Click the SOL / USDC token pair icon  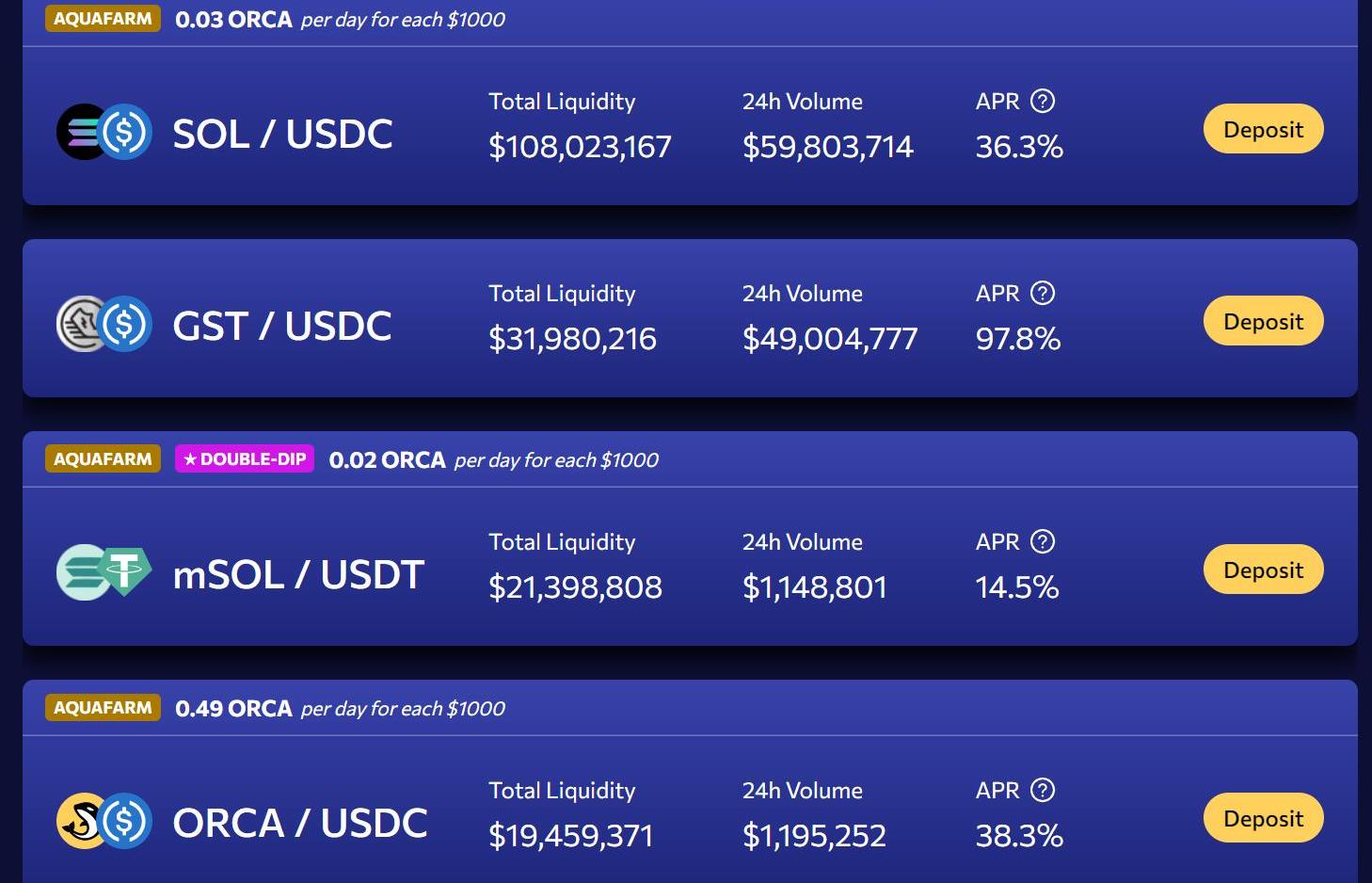coord(104,132)
